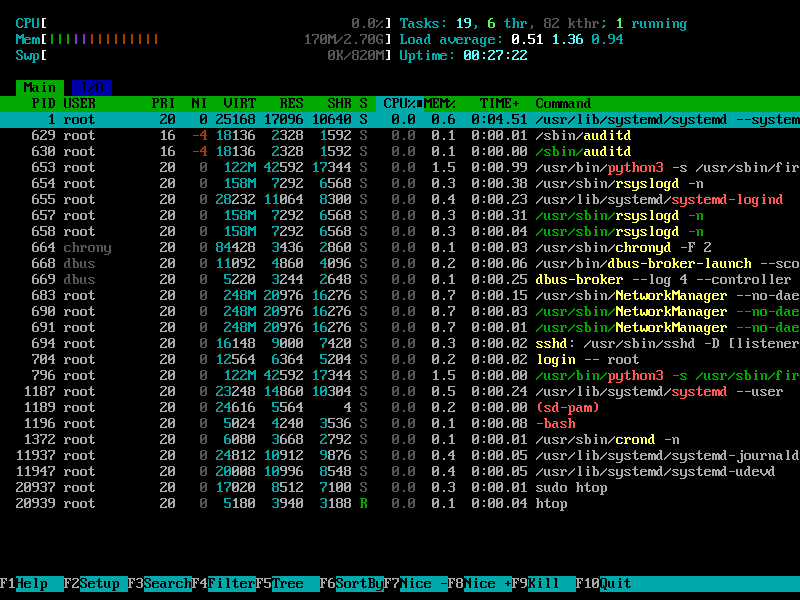Select the rsyslogd process with PID 654

tap(400, 184)
